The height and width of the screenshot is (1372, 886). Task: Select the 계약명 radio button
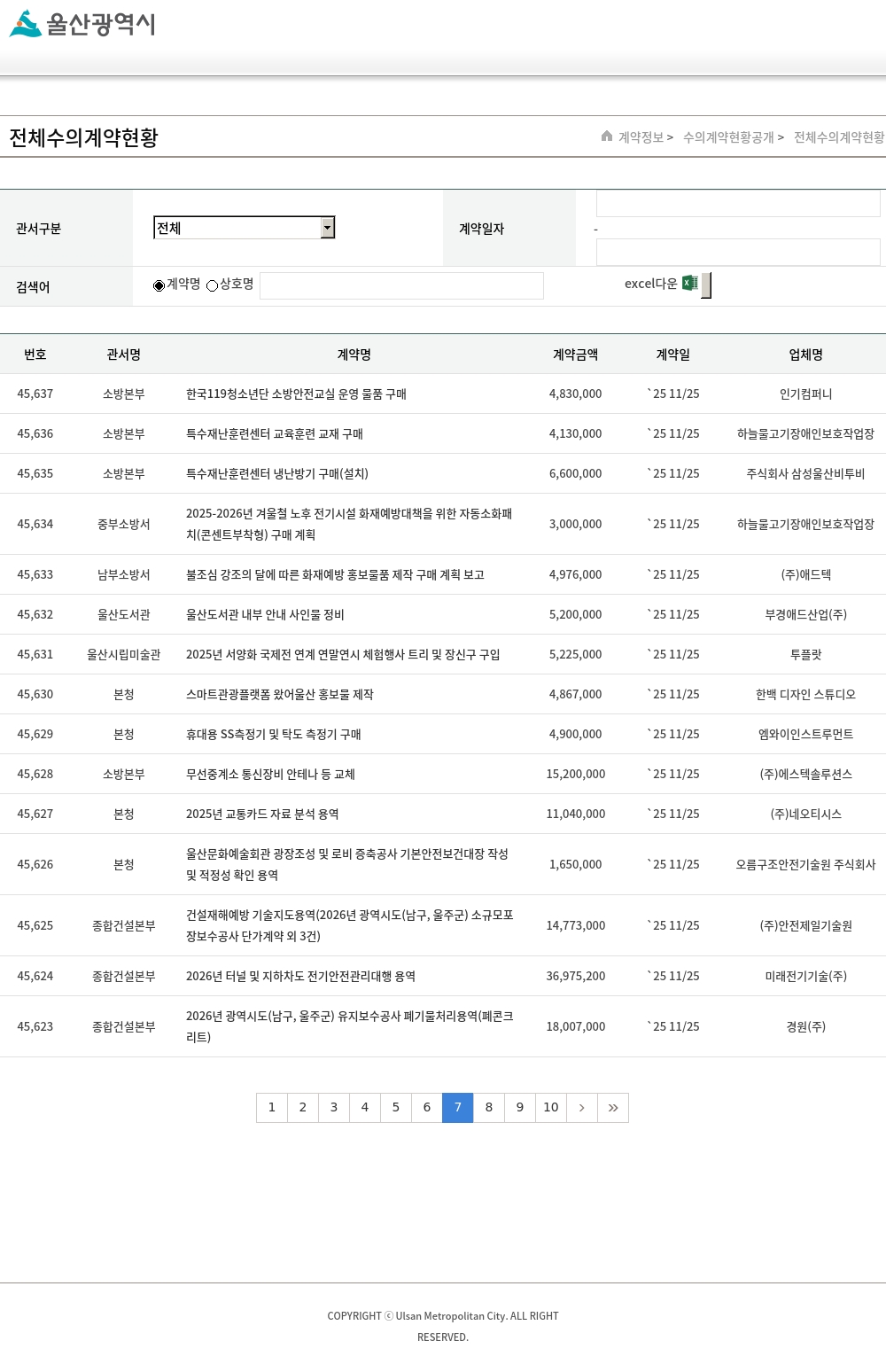pos(159,285)
